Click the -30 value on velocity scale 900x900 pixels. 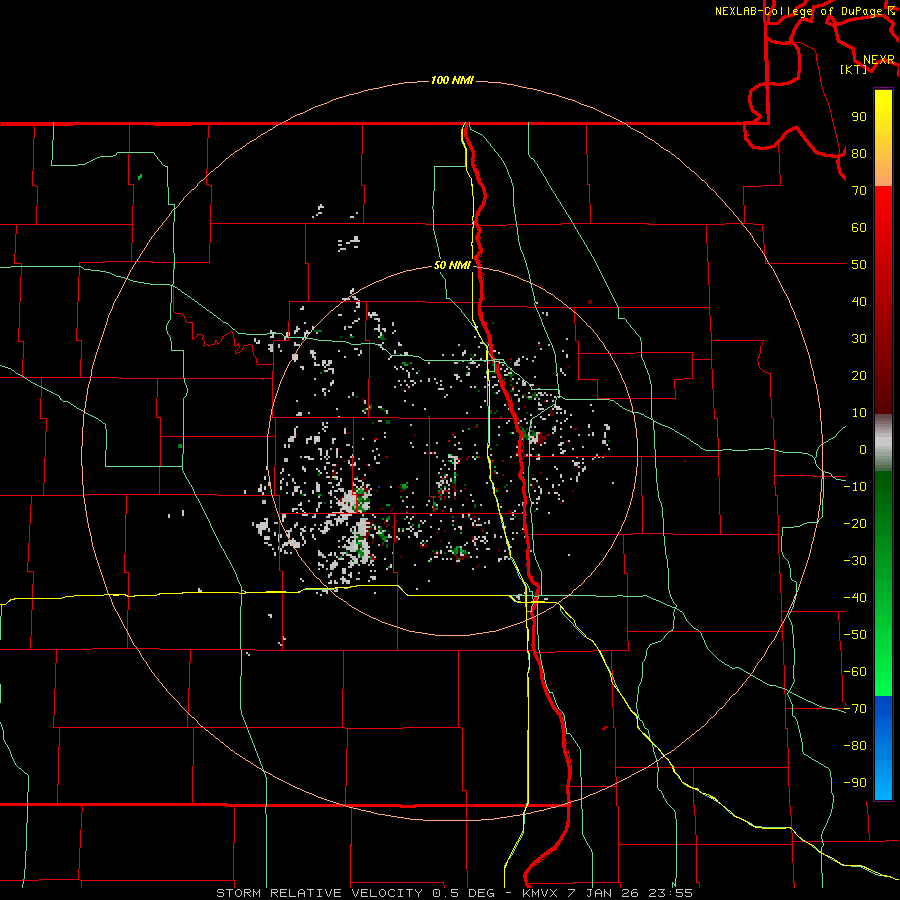coord(855,561)
